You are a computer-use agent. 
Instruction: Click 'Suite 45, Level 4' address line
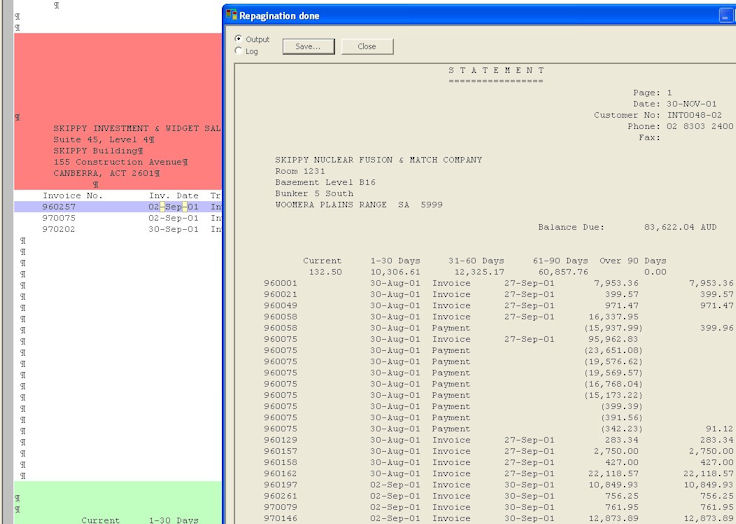click(104, 139)
